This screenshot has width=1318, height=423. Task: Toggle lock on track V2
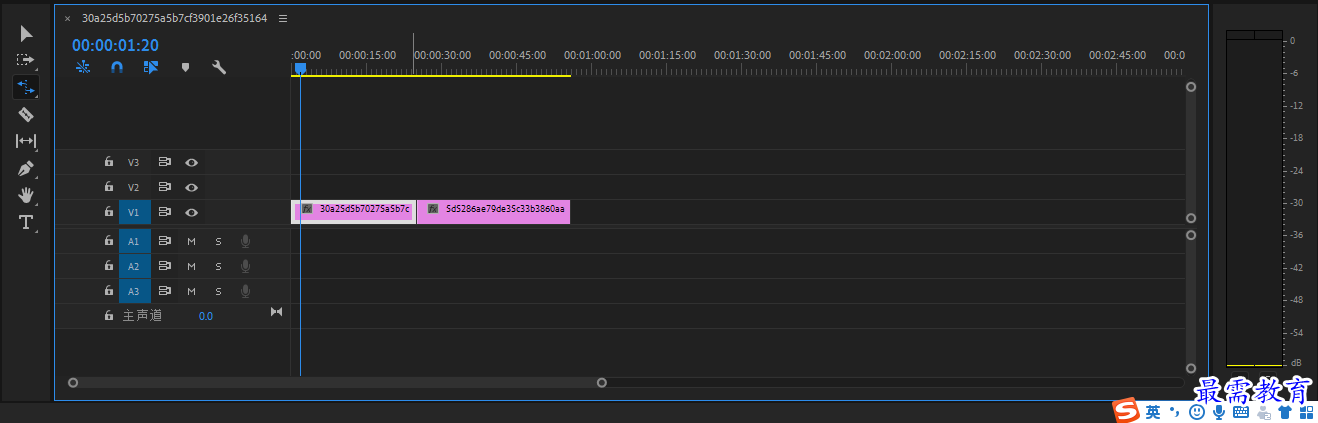coord(108,187)
